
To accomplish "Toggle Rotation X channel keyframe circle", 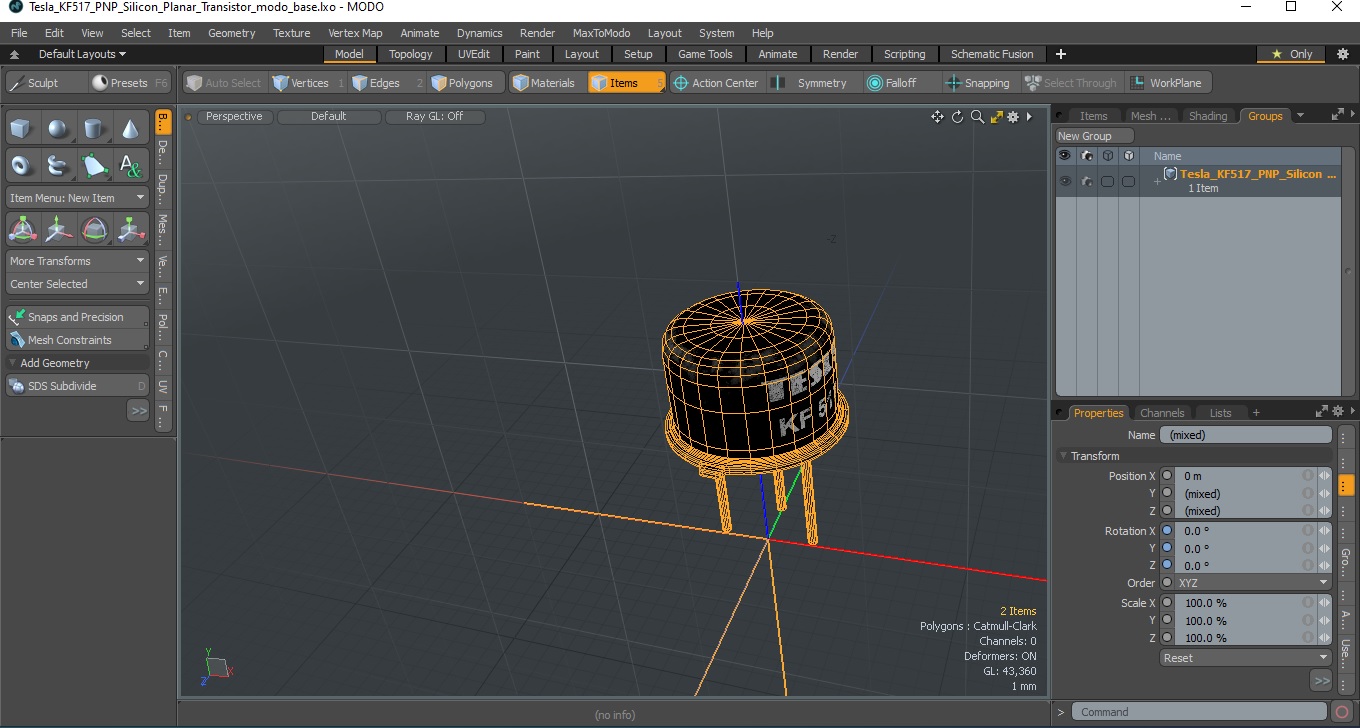I will 1167,531.
